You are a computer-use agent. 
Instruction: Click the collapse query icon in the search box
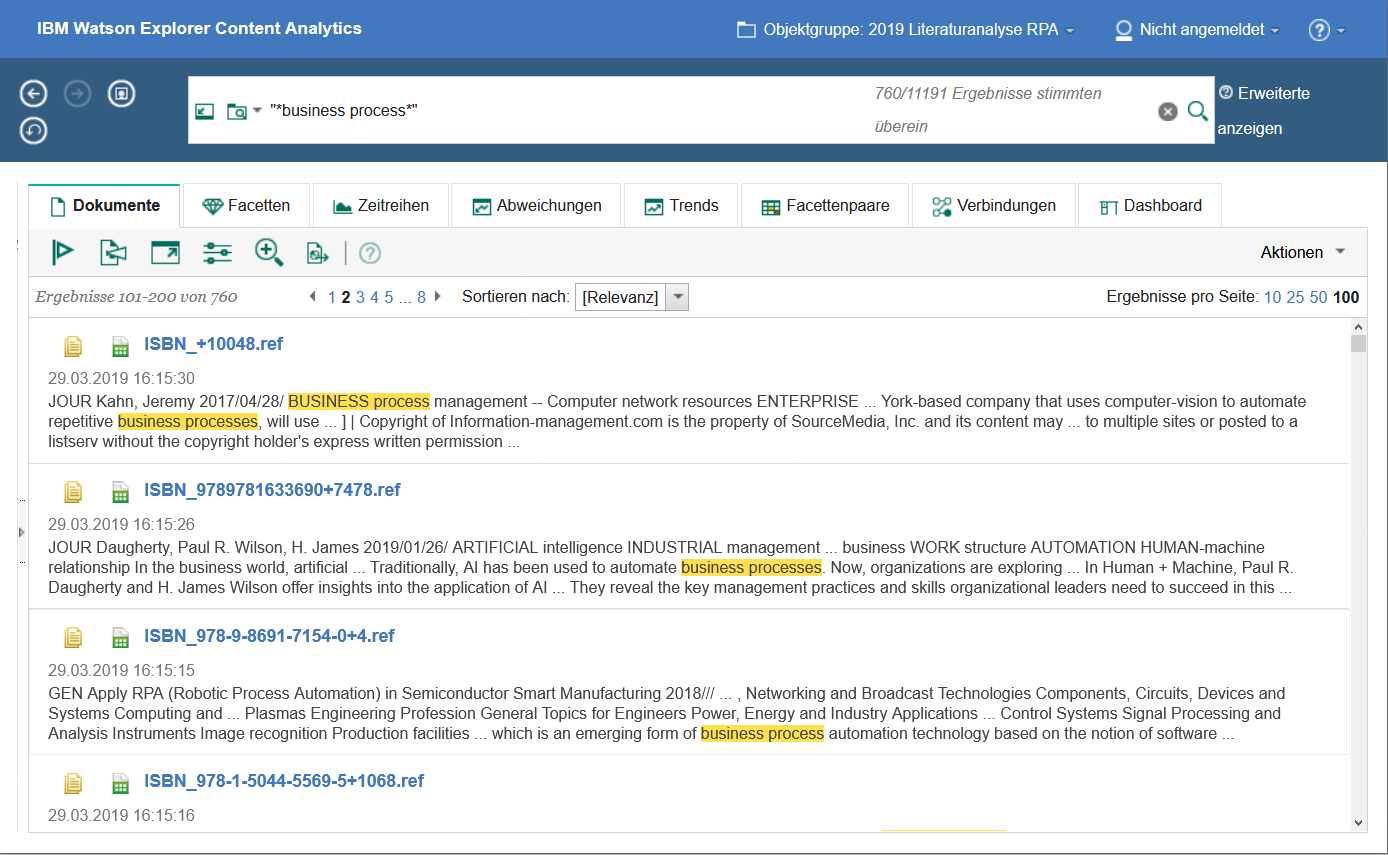tap(205, 111)
